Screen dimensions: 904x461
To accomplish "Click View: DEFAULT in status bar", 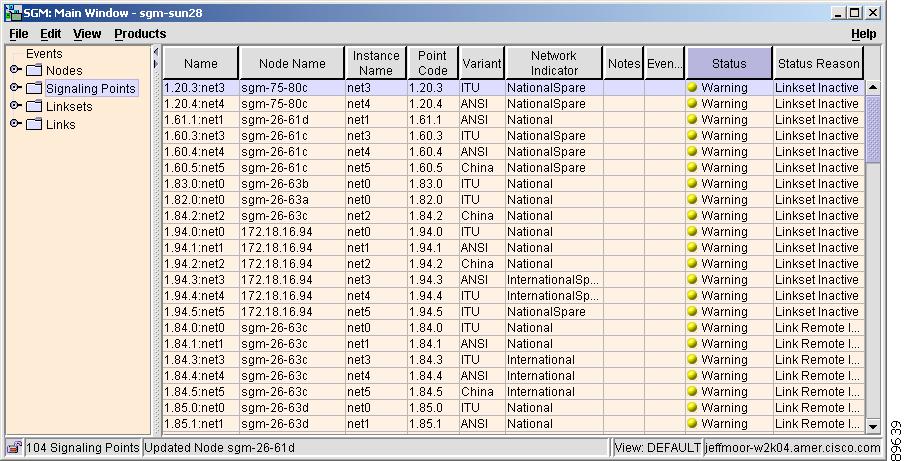I will 657,448.
